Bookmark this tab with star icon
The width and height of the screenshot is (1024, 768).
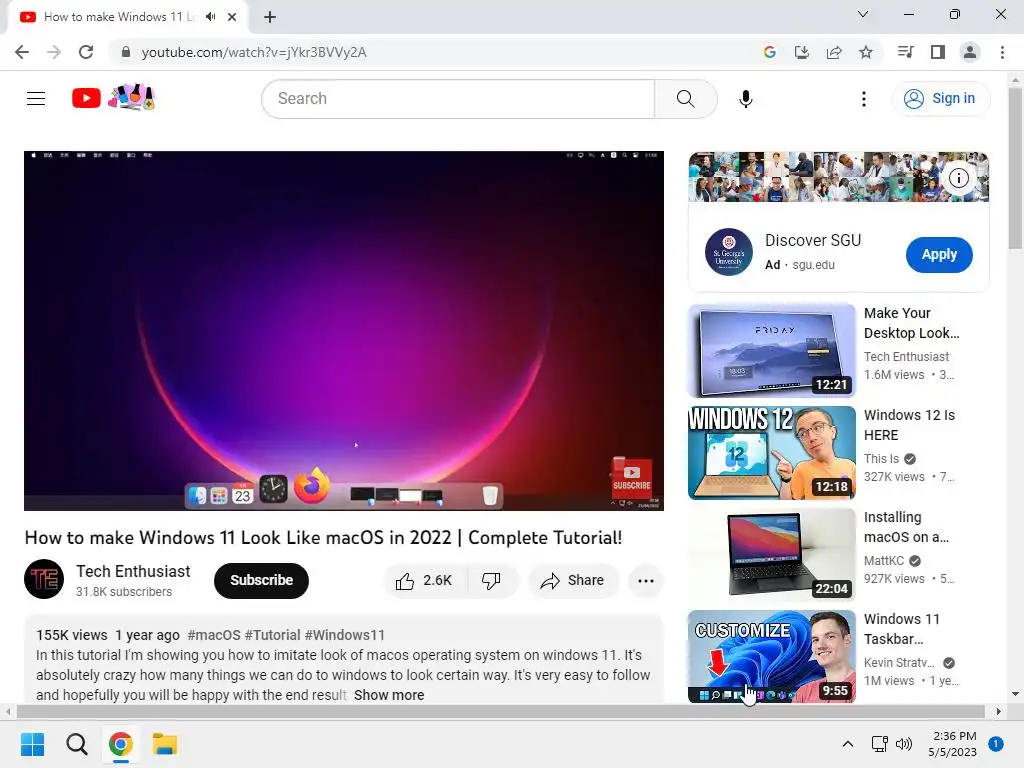click(866, 52)
